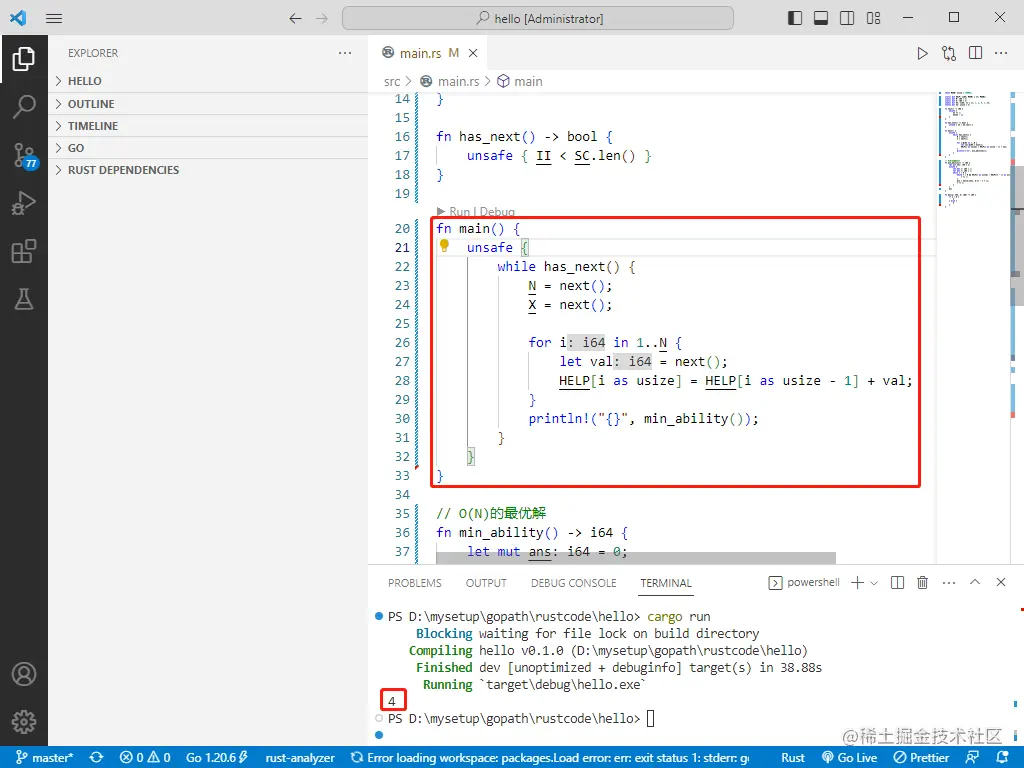This screenshot has height=768, width=1024.
Task: Click src in the breadcrumb
Action: [x=392, y=82]
